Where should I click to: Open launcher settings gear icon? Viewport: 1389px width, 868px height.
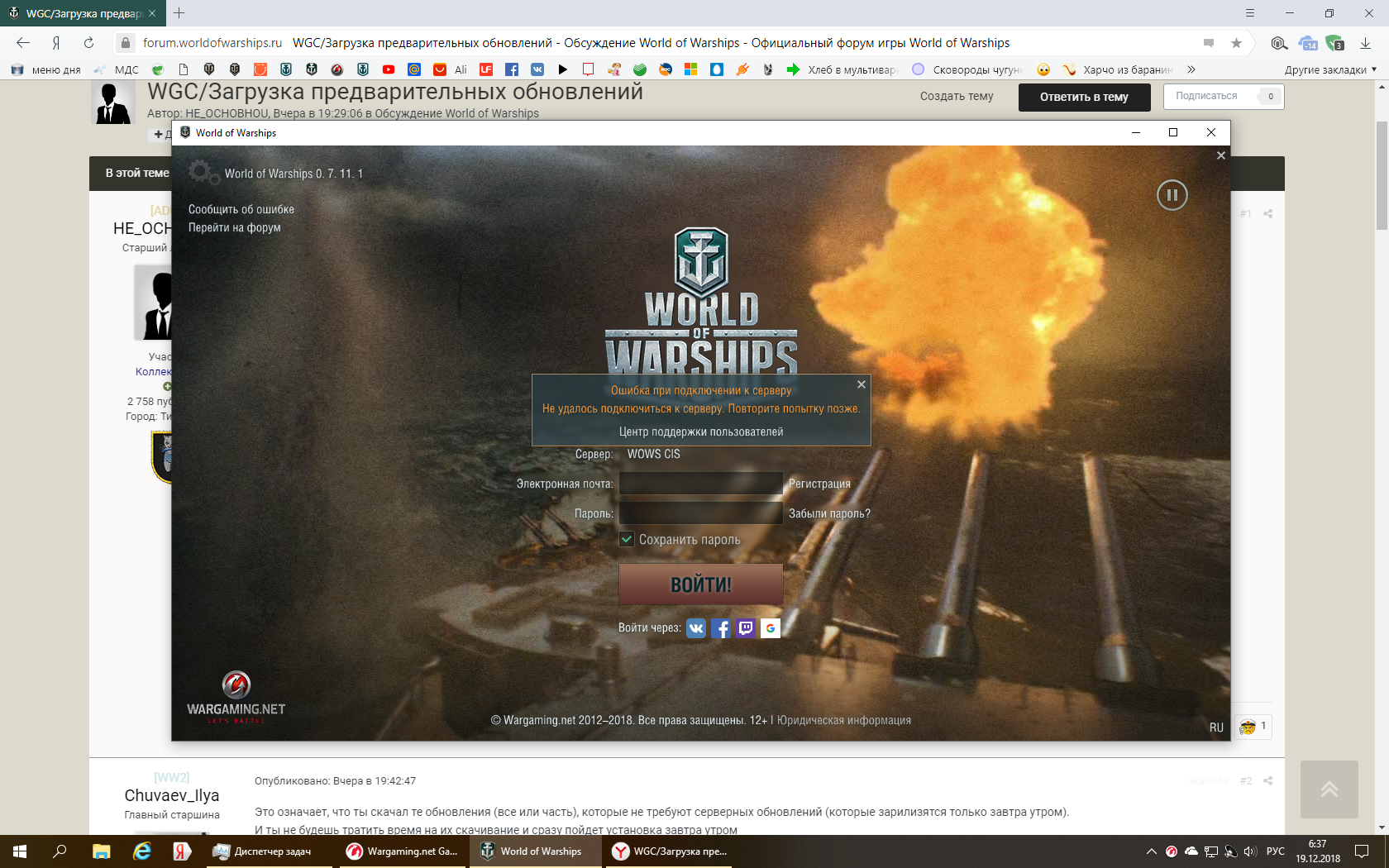coord(202,173)
